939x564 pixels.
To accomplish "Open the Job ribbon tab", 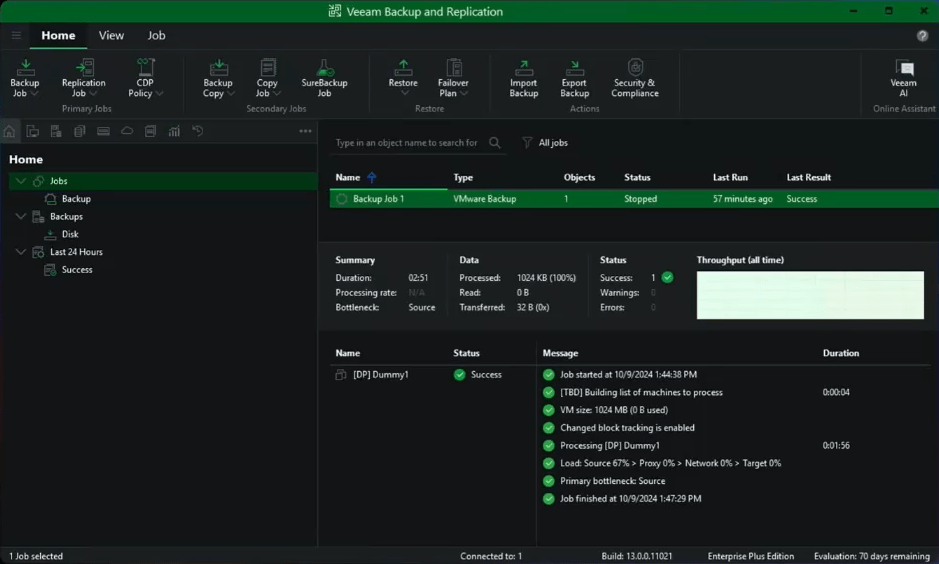I will (x=156, y=35).
